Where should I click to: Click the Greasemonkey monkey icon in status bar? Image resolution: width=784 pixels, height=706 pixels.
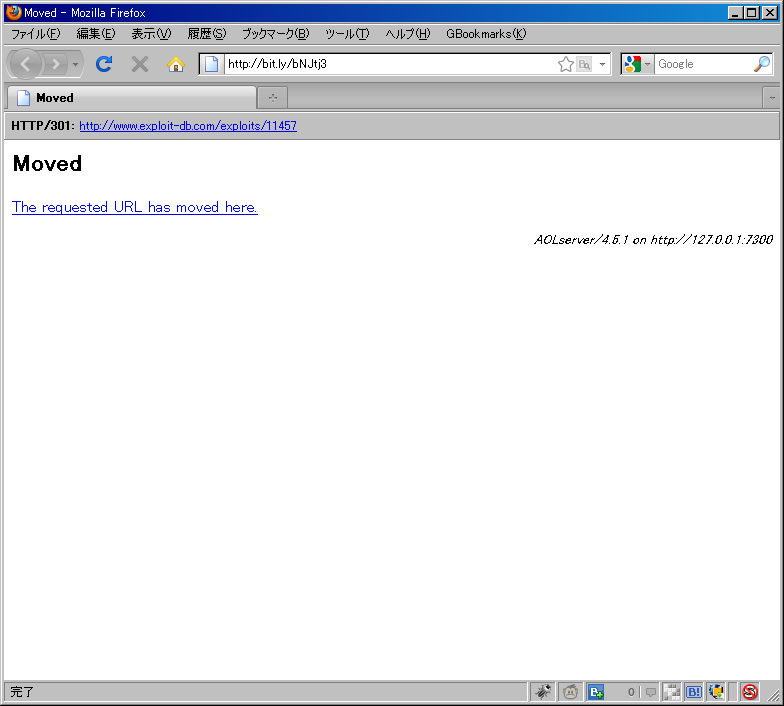point(570,692)
